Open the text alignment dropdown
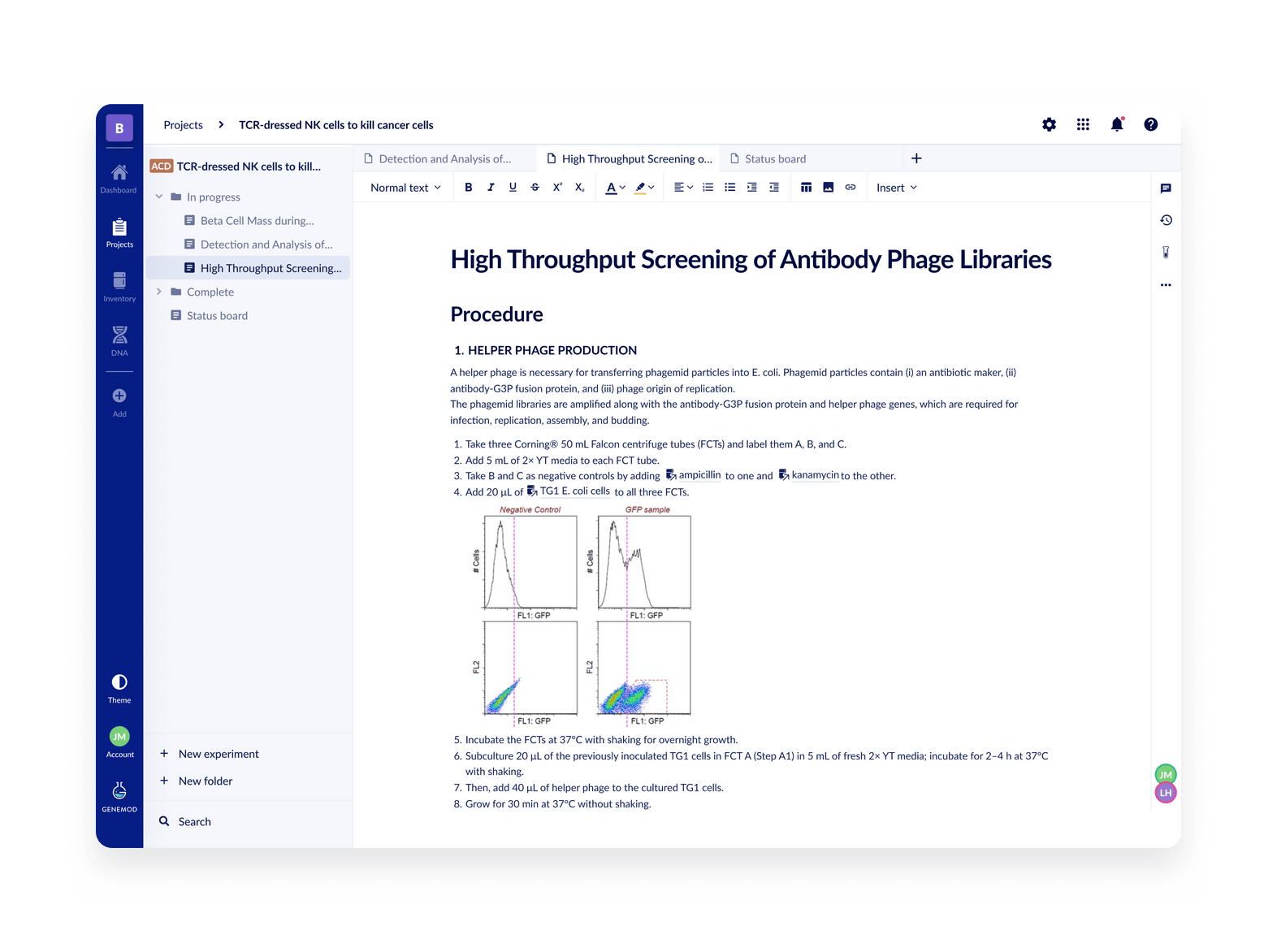Viewport: 1277px width, 952px height. pyautogui.click(x=683, y=187)
